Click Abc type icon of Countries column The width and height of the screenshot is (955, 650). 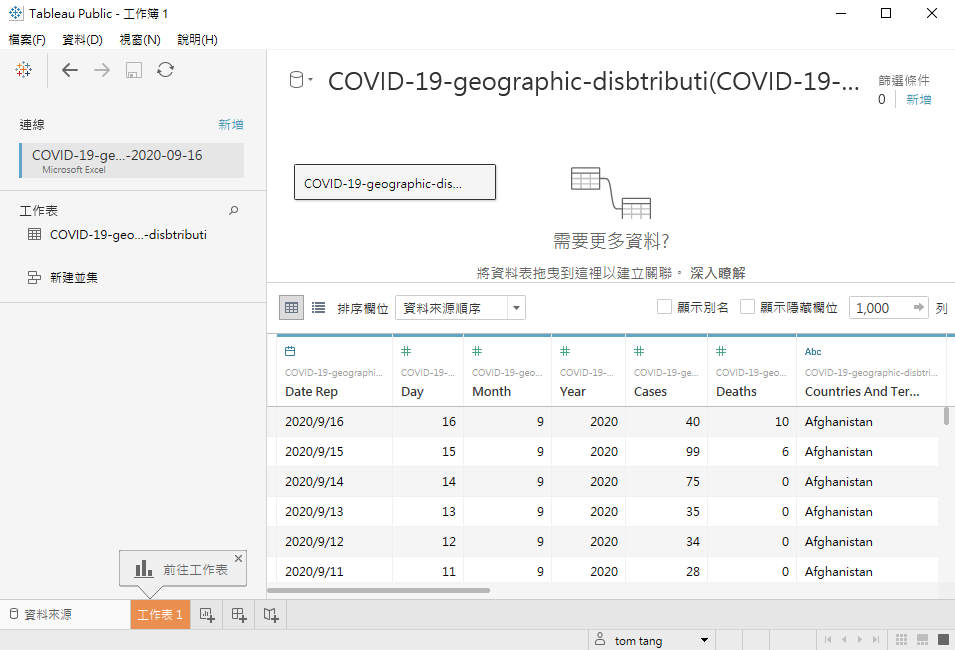click(x=813, y=351)
